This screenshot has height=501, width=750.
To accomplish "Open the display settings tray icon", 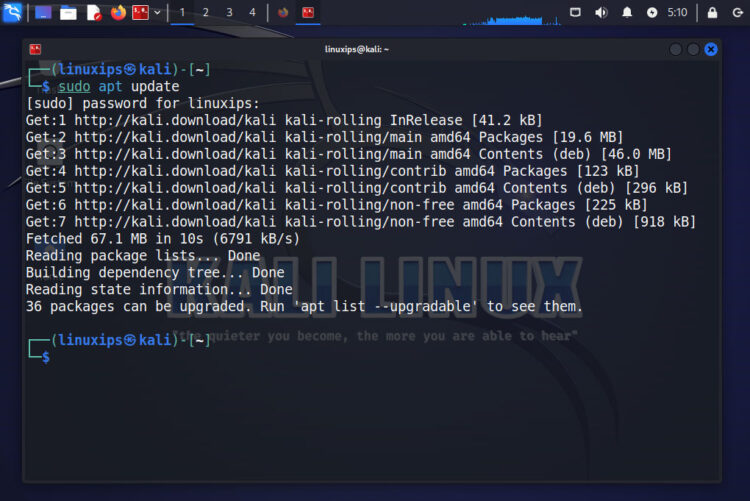I will coord(575,12).
